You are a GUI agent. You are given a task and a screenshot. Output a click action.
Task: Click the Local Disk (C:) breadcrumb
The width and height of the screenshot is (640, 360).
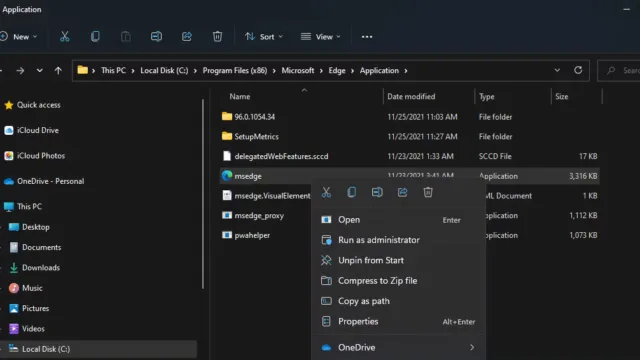click(x=164, y=71)
